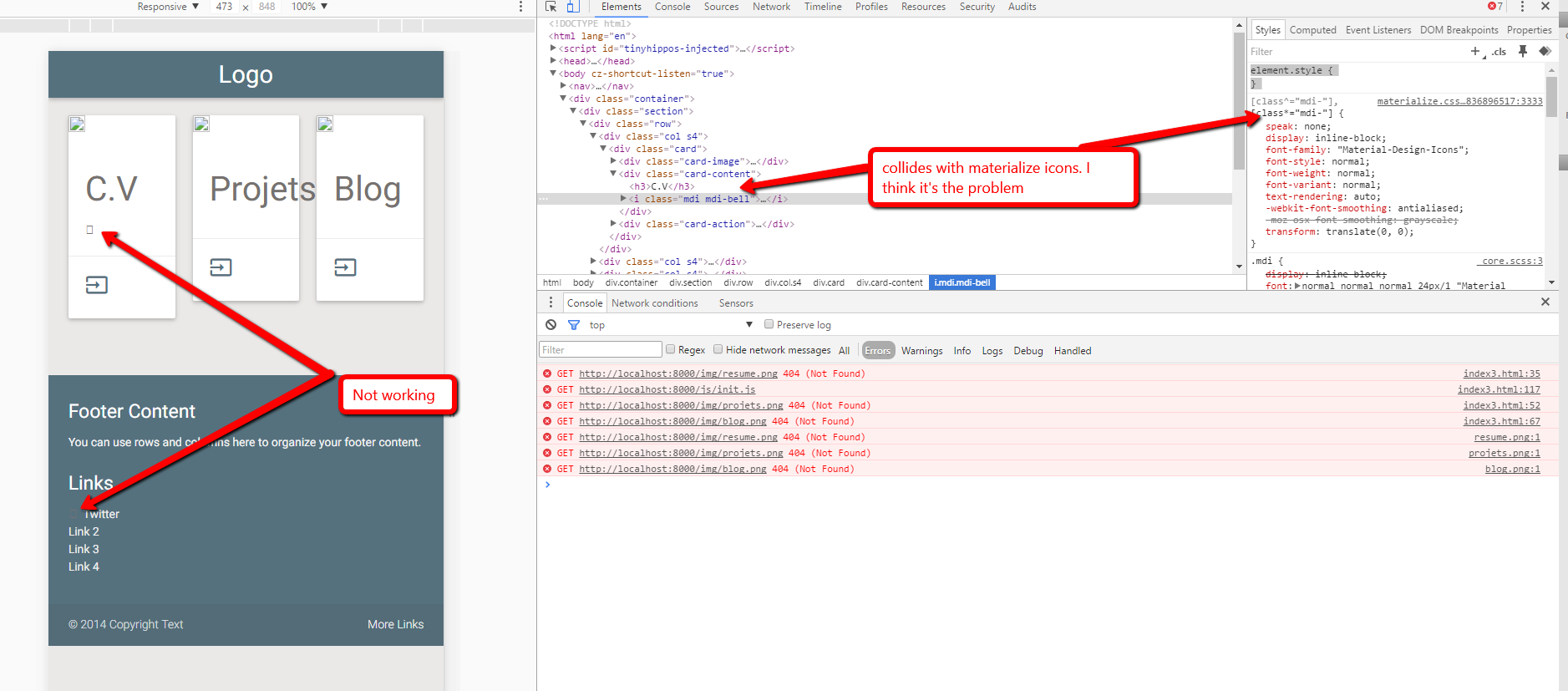This screenshot has width=1568, height=691.
Task: Filter console to Warnings
Action: point(922,351)
